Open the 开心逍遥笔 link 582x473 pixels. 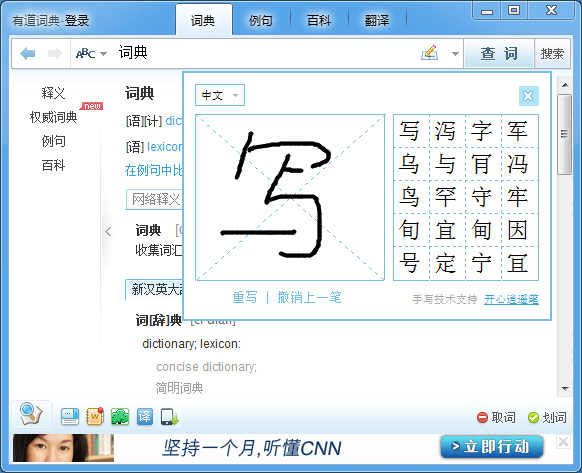coord(511,299)
